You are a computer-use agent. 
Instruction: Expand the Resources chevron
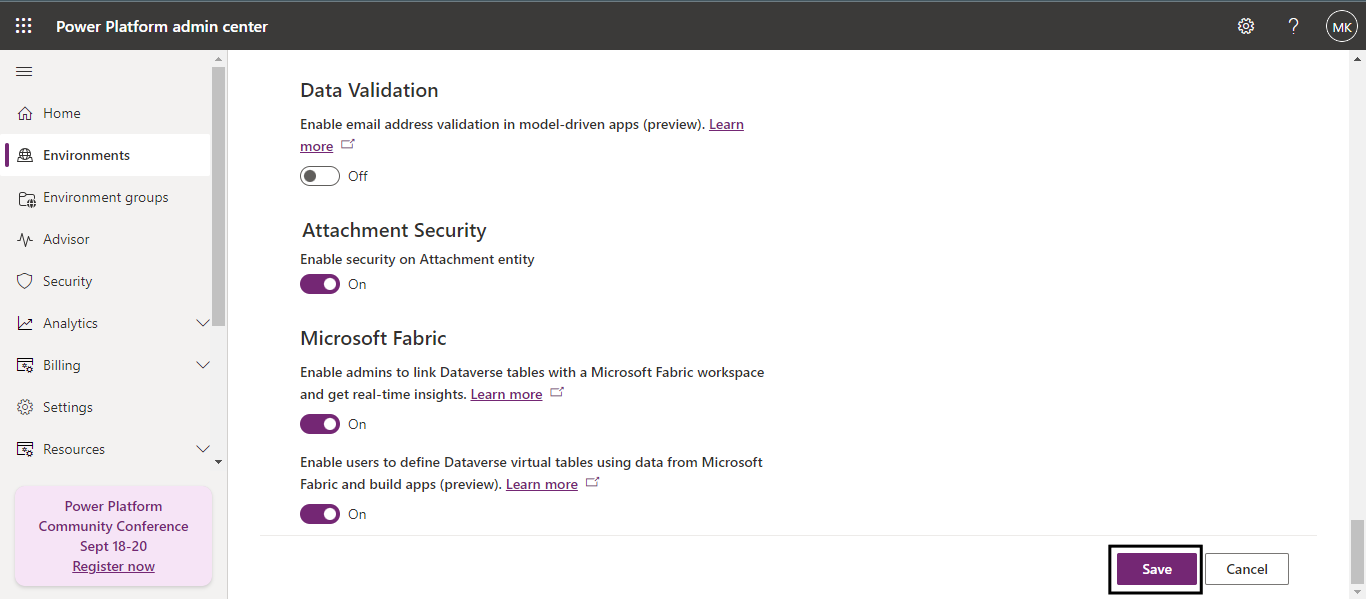click(203, 450)
